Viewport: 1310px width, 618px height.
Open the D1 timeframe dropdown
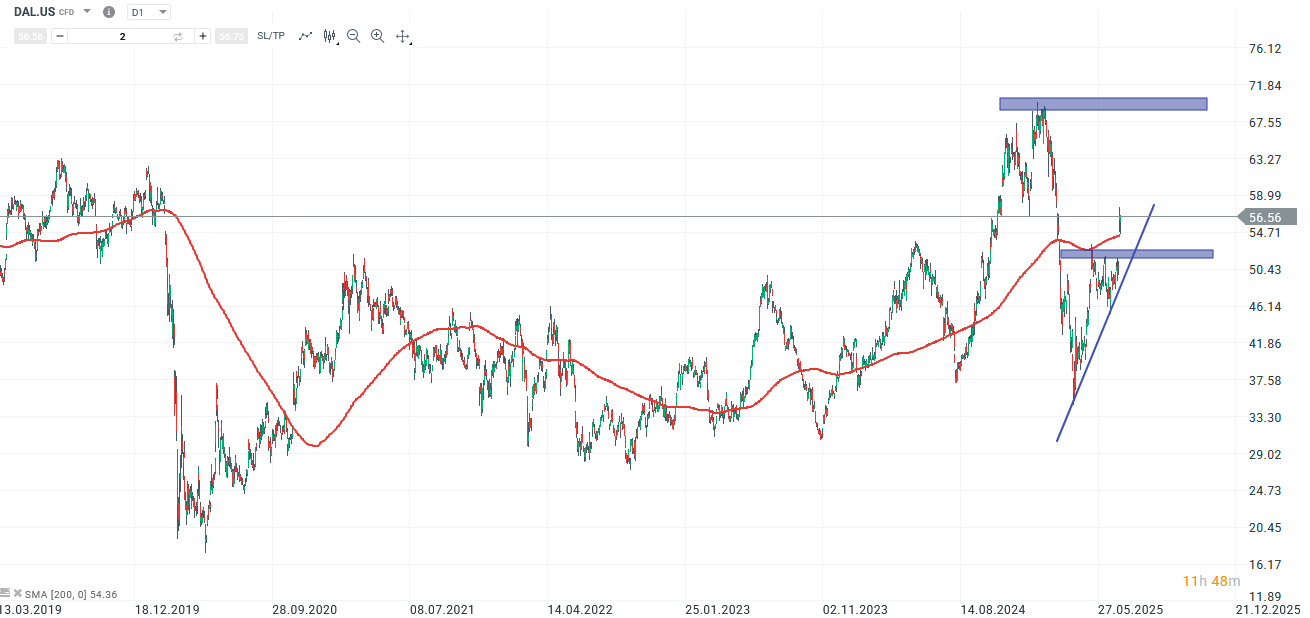[149, 12]
